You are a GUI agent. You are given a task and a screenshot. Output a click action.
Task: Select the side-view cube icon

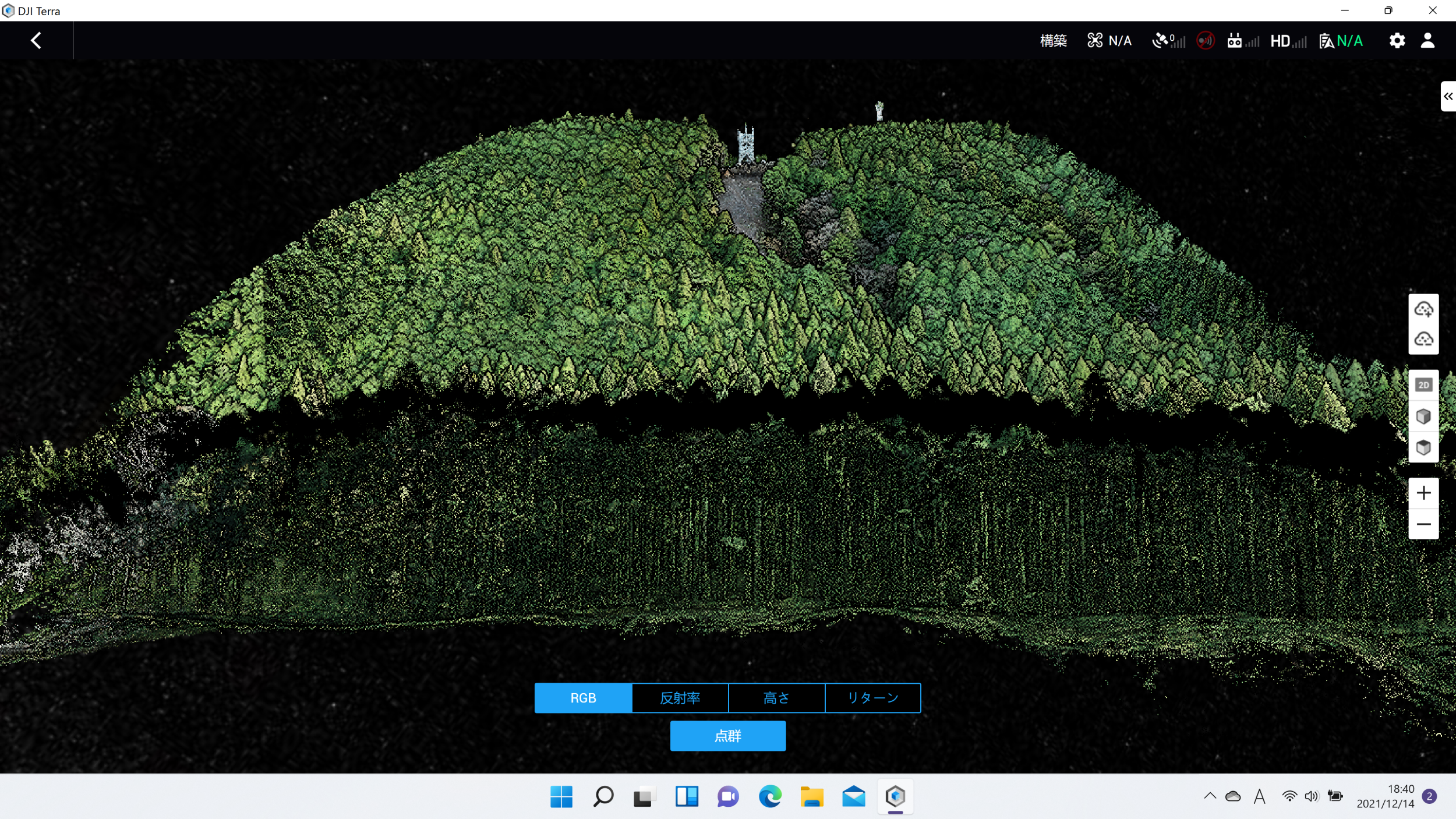1423,416
